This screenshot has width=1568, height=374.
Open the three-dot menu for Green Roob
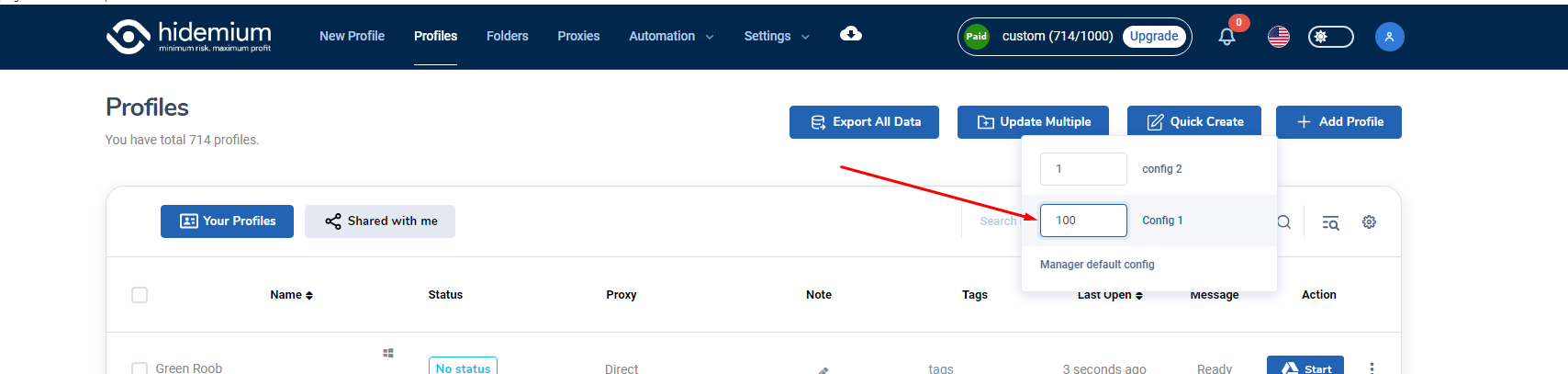click(x=1372, y=368)
